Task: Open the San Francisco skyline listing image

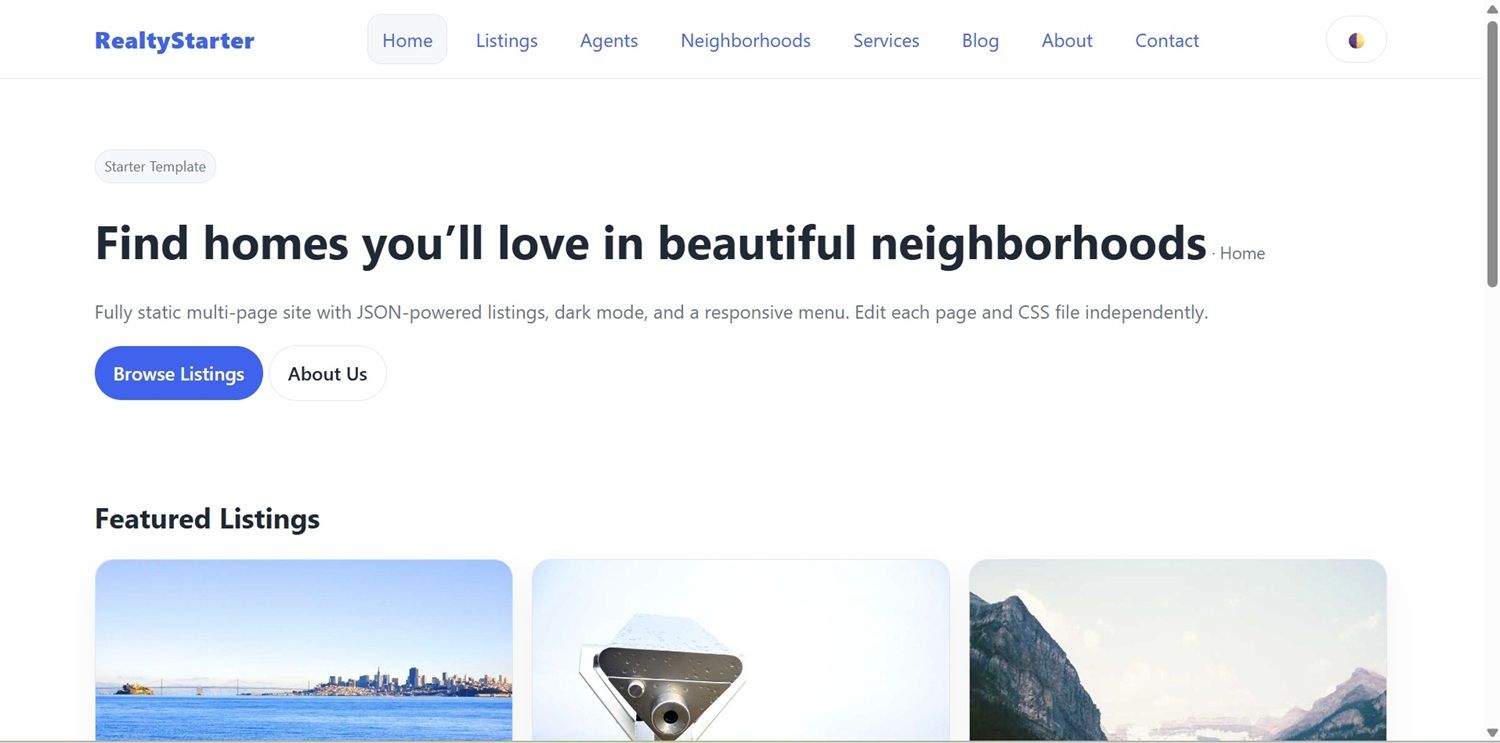Action: tap(304, 650)
